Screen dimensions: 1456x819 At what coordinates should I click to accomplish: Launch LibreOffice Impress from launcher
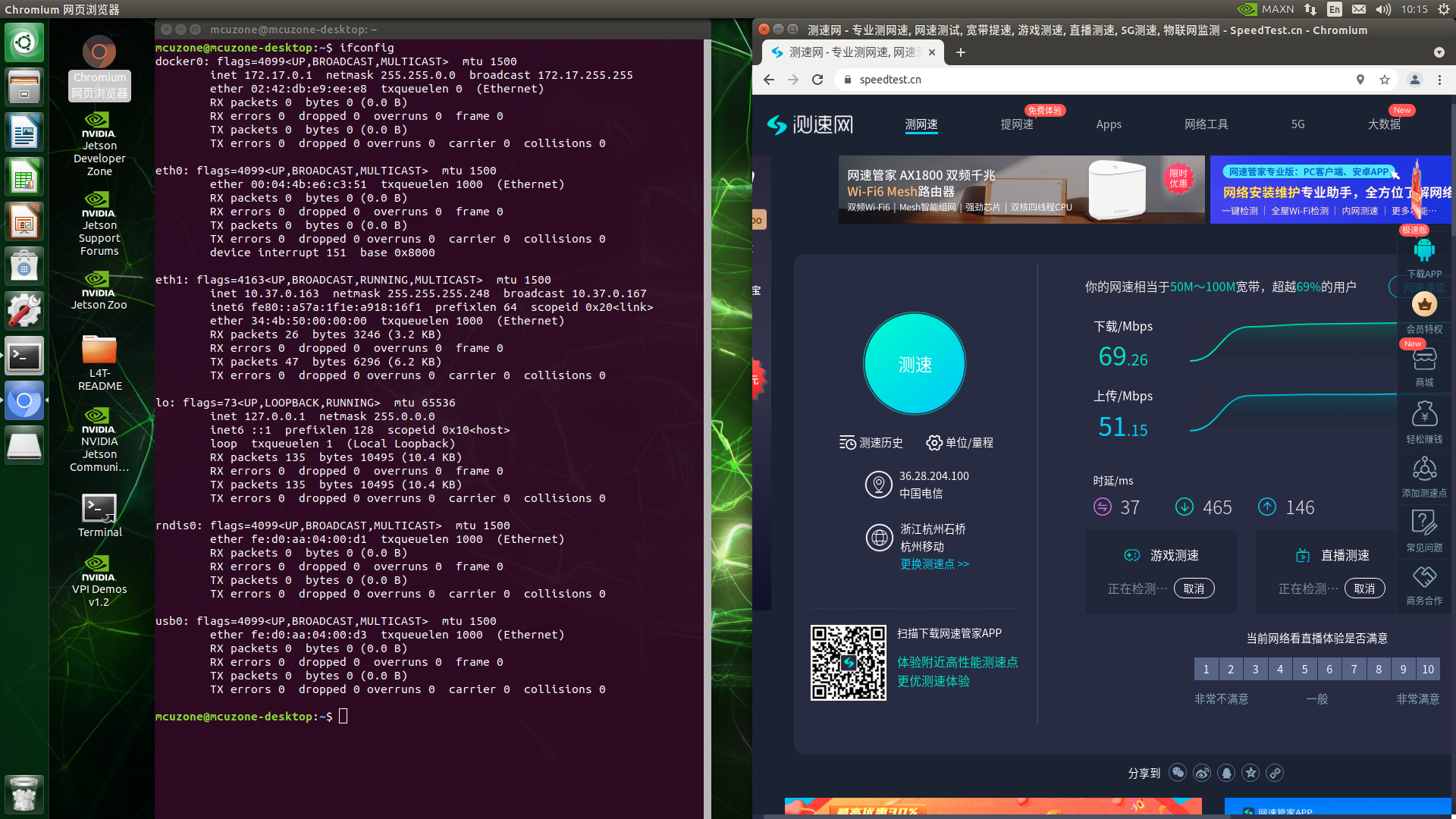pyautogui.click(x=24, y=221)
